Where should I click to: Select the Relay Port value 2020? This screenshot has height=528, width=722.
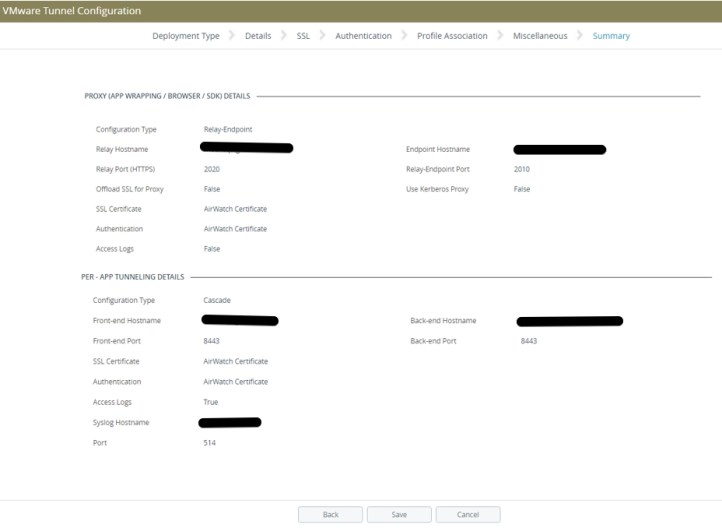click(x=211, y=169)
